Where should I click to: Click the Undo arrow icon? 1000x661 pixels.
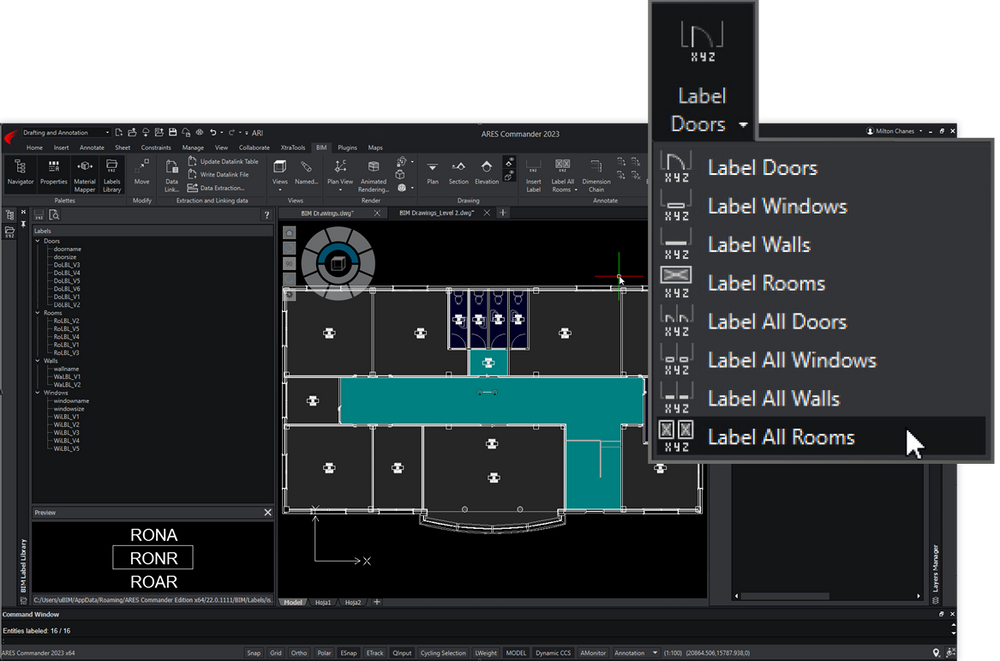pyautogui.click(x=212, y=133)
